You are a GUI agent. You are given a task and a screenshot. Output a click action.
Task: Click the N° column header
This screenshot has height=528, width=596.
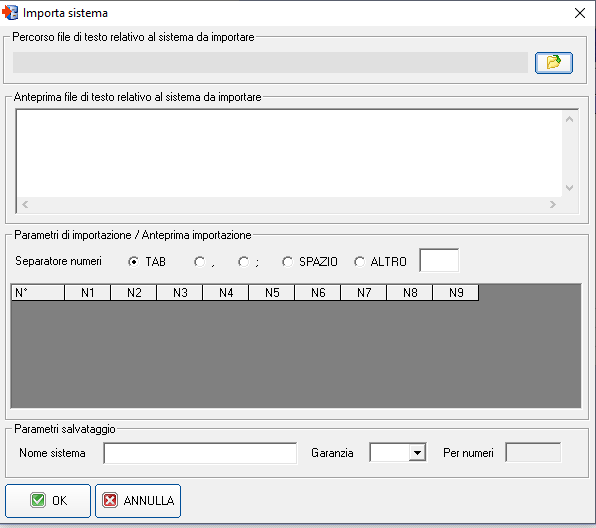click(38, 293)
